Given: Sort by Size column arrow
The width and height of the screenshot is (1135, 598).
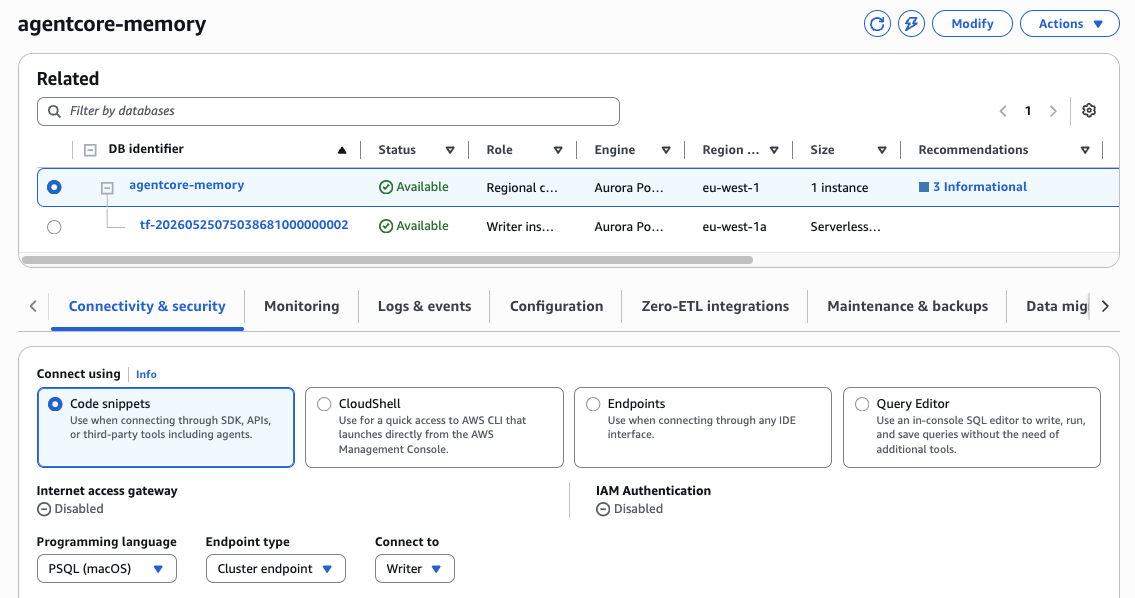Looking at the screenshot, I should [882, 150].
